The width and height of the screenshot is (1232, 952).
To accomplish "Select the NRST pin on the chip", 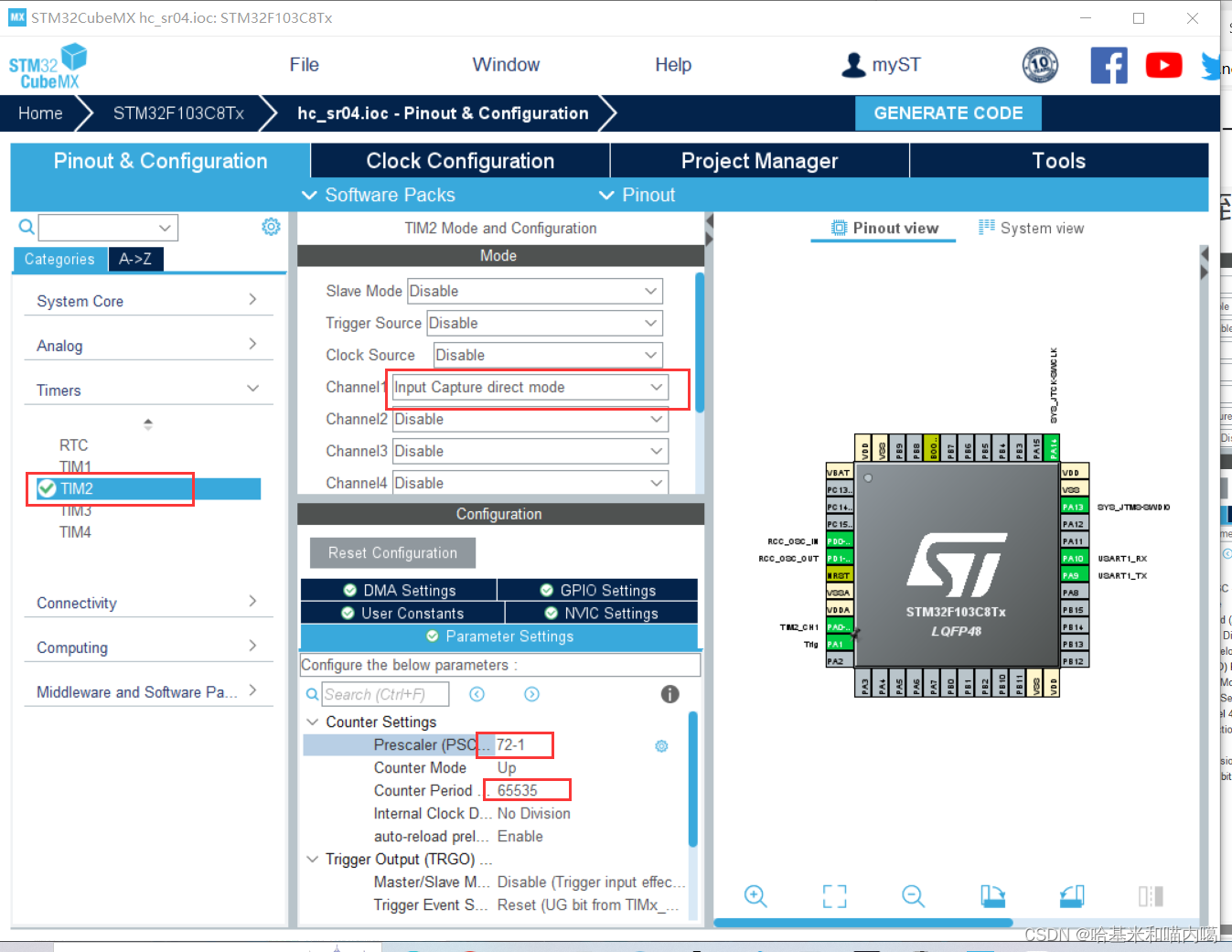I will tap(839, 575).
